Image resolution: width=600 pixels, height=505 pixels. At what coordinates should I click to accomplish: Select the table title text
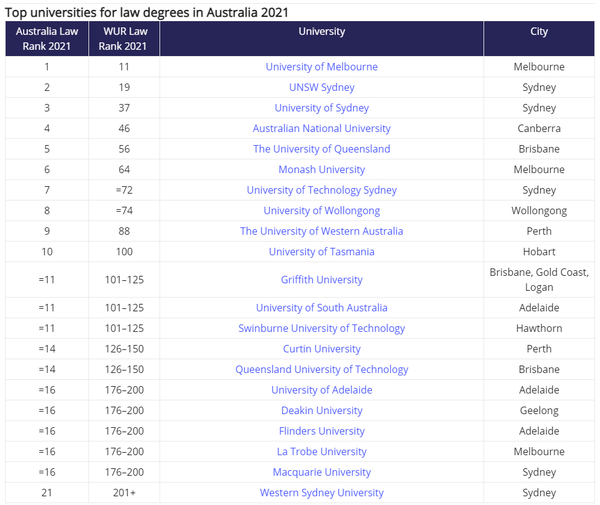[x=146, y=13]
